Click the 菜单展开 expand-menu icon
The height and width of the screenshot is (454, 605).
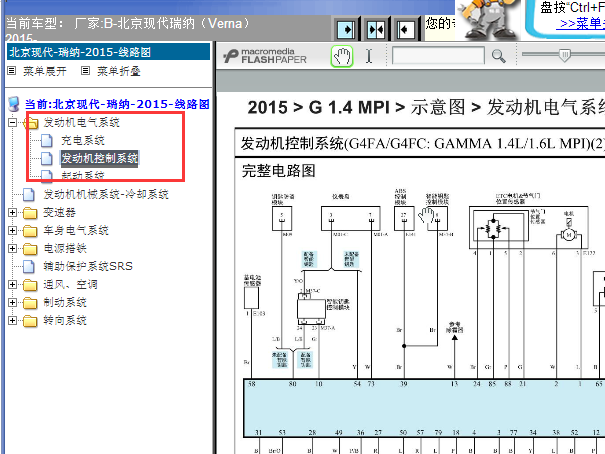12,71
